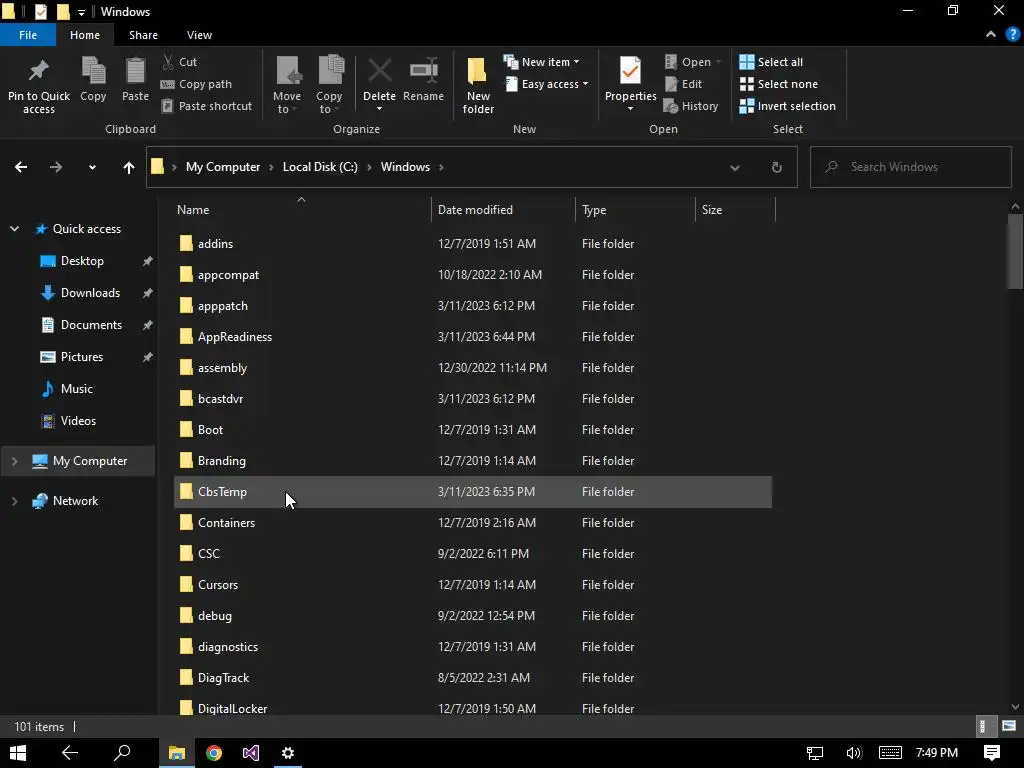
Task: Go forward in folder history
Action: coord(56,167)
